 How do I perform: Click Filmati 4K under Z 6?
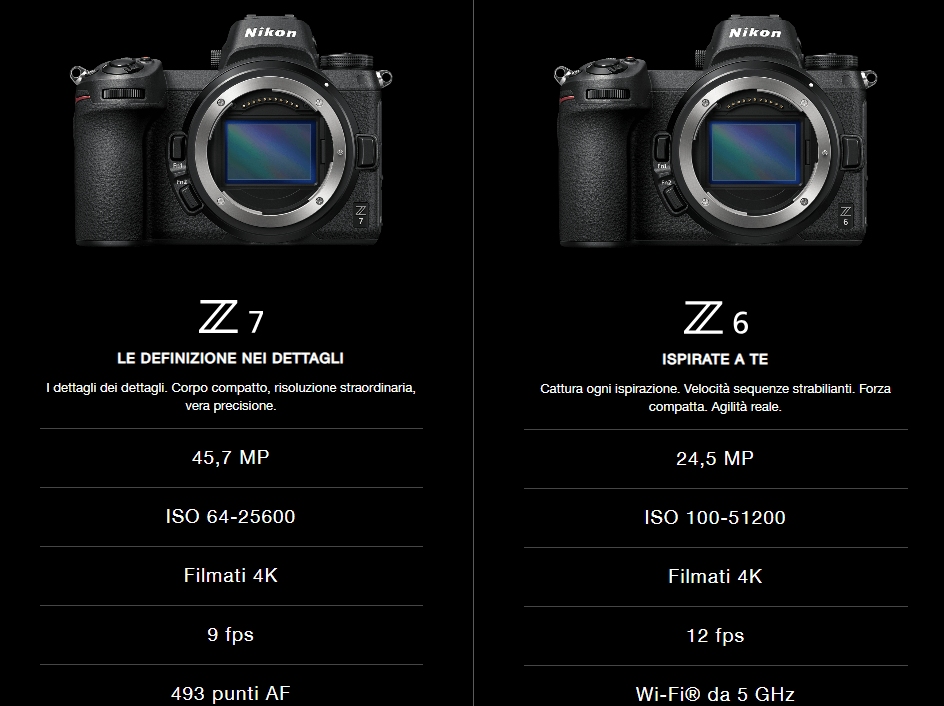coord(716,577)
